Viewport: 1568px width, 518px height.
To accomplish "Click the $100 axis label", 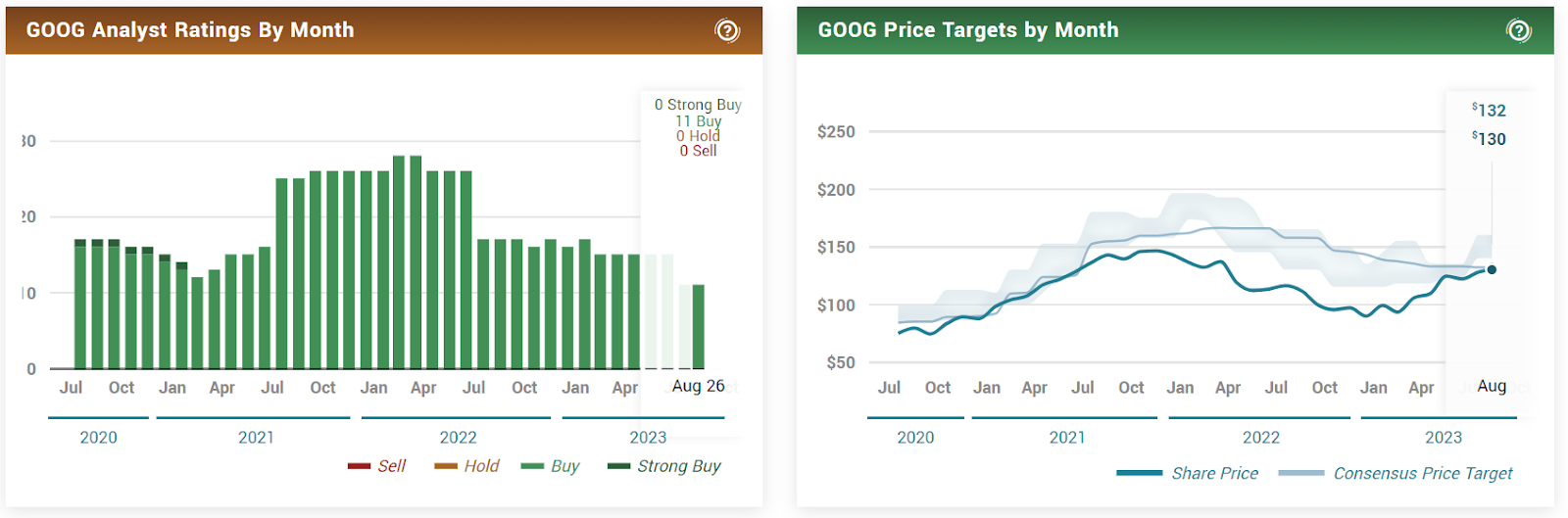I will 836,305.
